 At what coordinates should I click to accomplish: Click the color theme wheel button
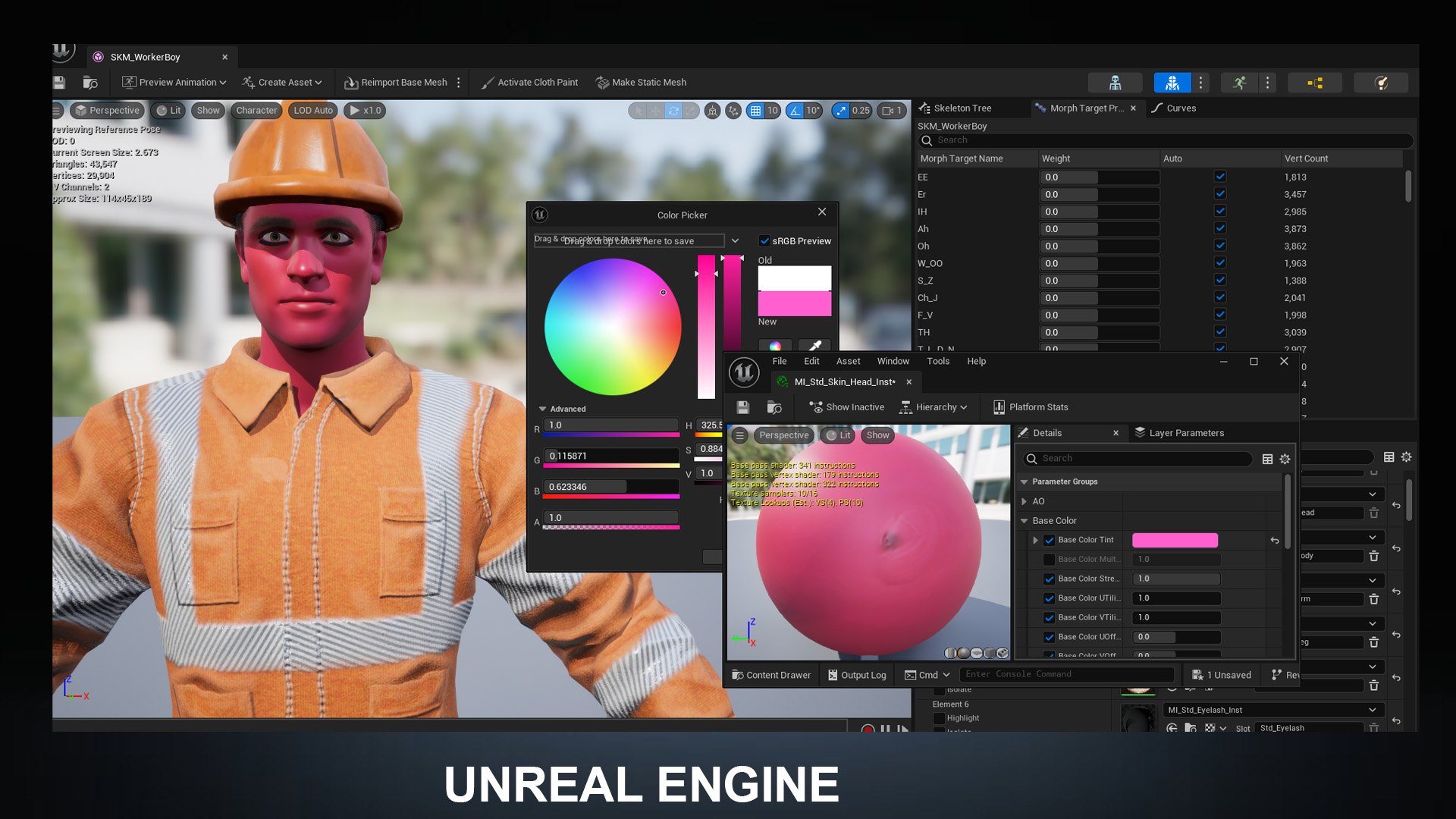coord(775,346)
